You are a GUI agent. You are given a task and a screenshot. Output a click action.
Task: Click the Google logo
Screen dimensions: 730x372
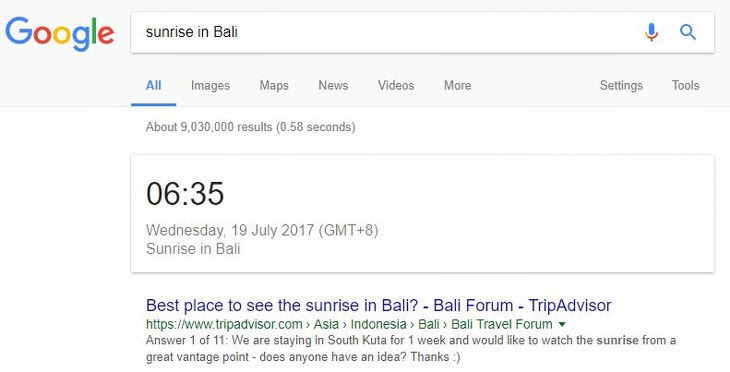coord(60,34)
